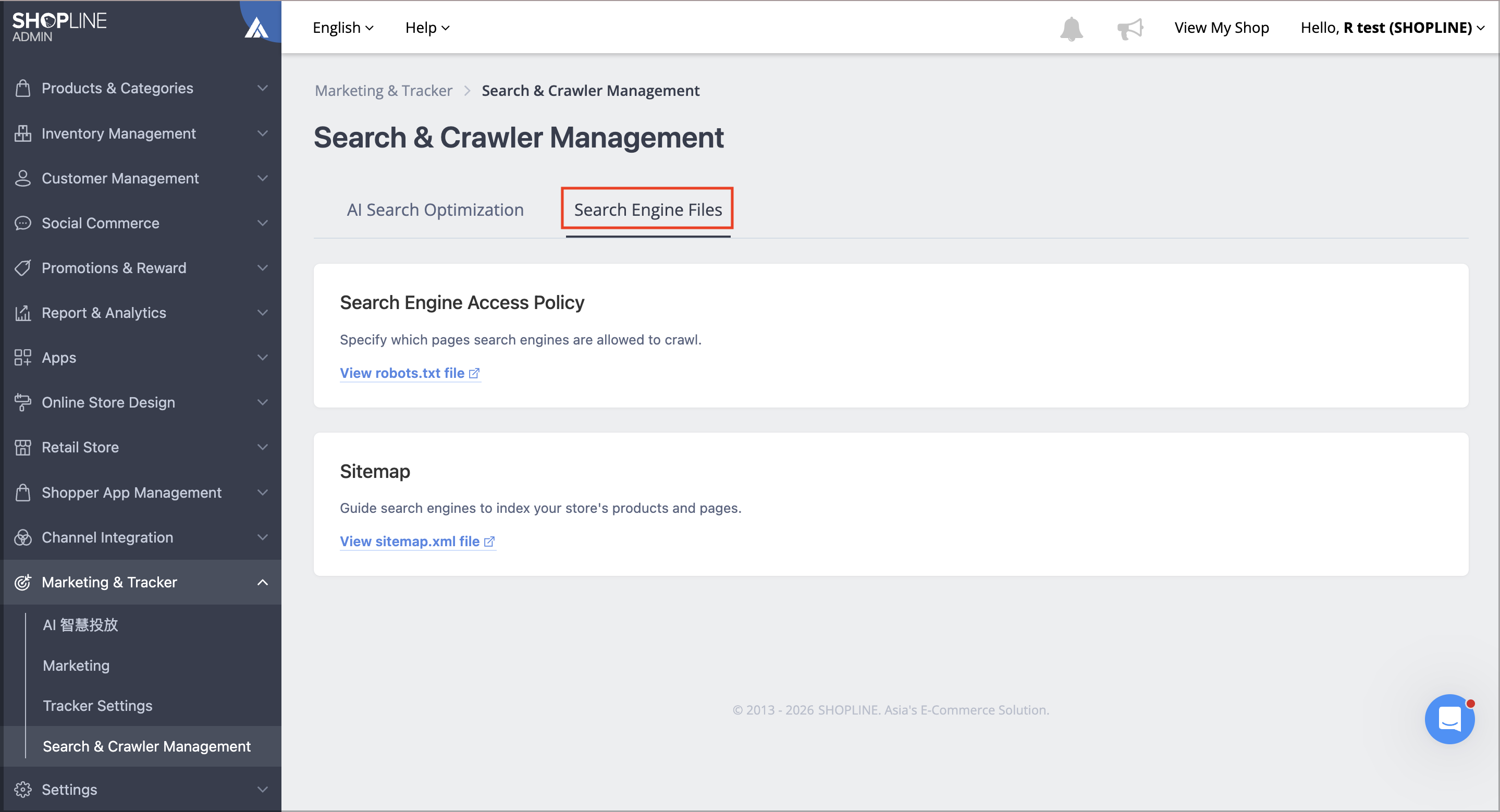Click 'Specify which pages search engines' description
Viewport: 1500px width, 812px height.
point(521,339)
